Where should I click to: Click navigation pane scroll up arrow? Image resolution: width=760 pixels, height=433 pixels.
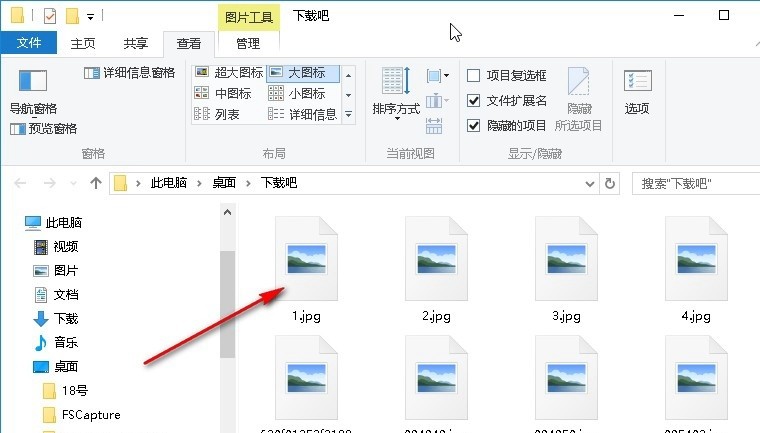[227, 212]
